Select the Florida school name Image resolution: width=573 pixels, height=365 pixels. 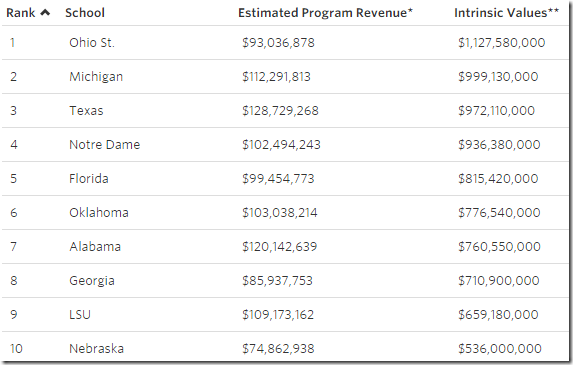click(x=89, y=179)
